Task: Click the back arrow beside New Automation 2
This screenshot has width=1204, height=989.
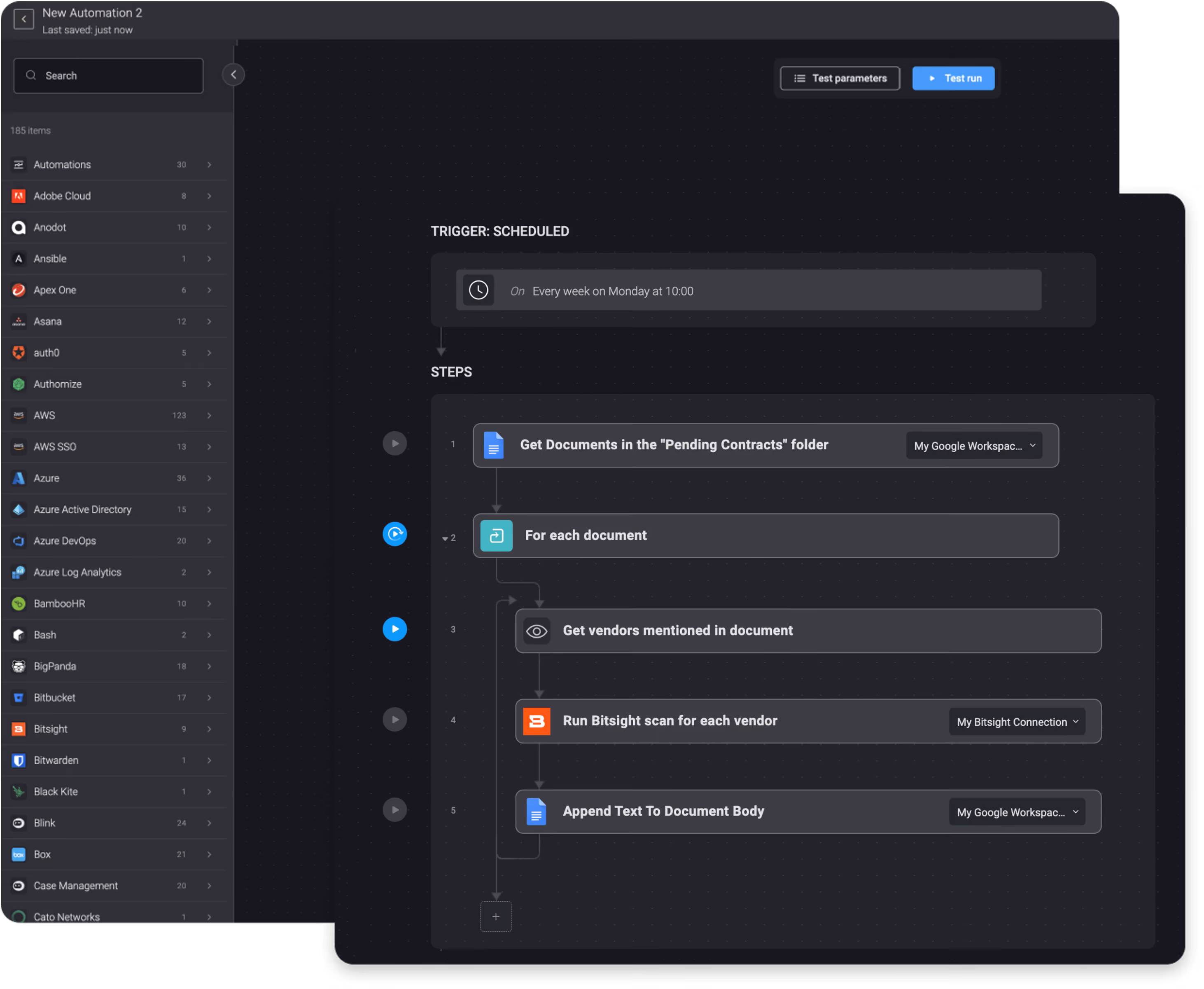Action: pos(23,19)
